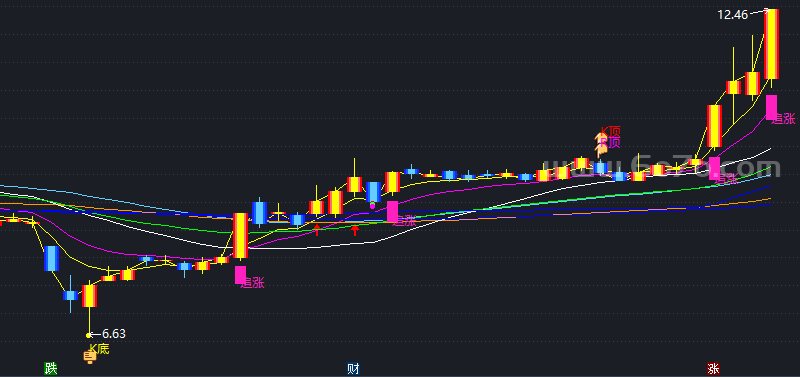The image size is (800, 377).
Task: Click the green 跌 event icon
Action: [51, 368]
